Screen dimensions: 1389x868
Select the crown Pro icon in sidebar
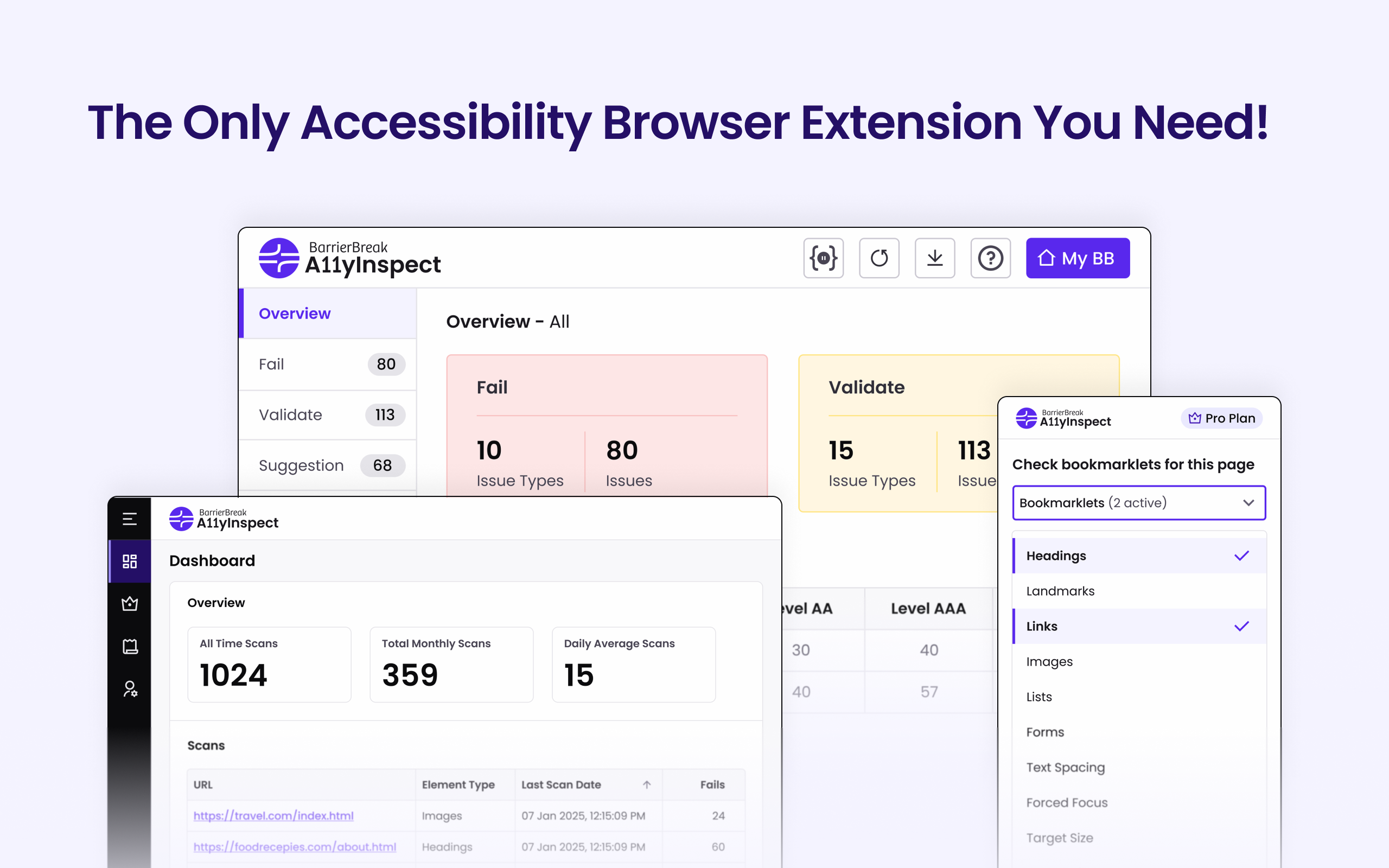130,603
